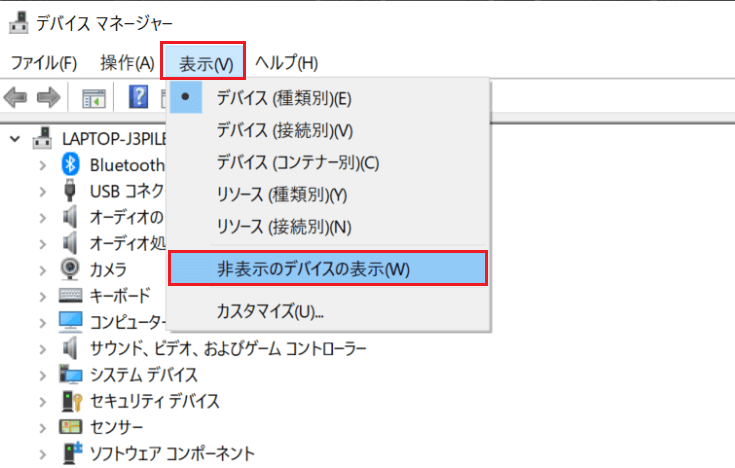Open the ヘルプ(H) menu

click(286, 62)
